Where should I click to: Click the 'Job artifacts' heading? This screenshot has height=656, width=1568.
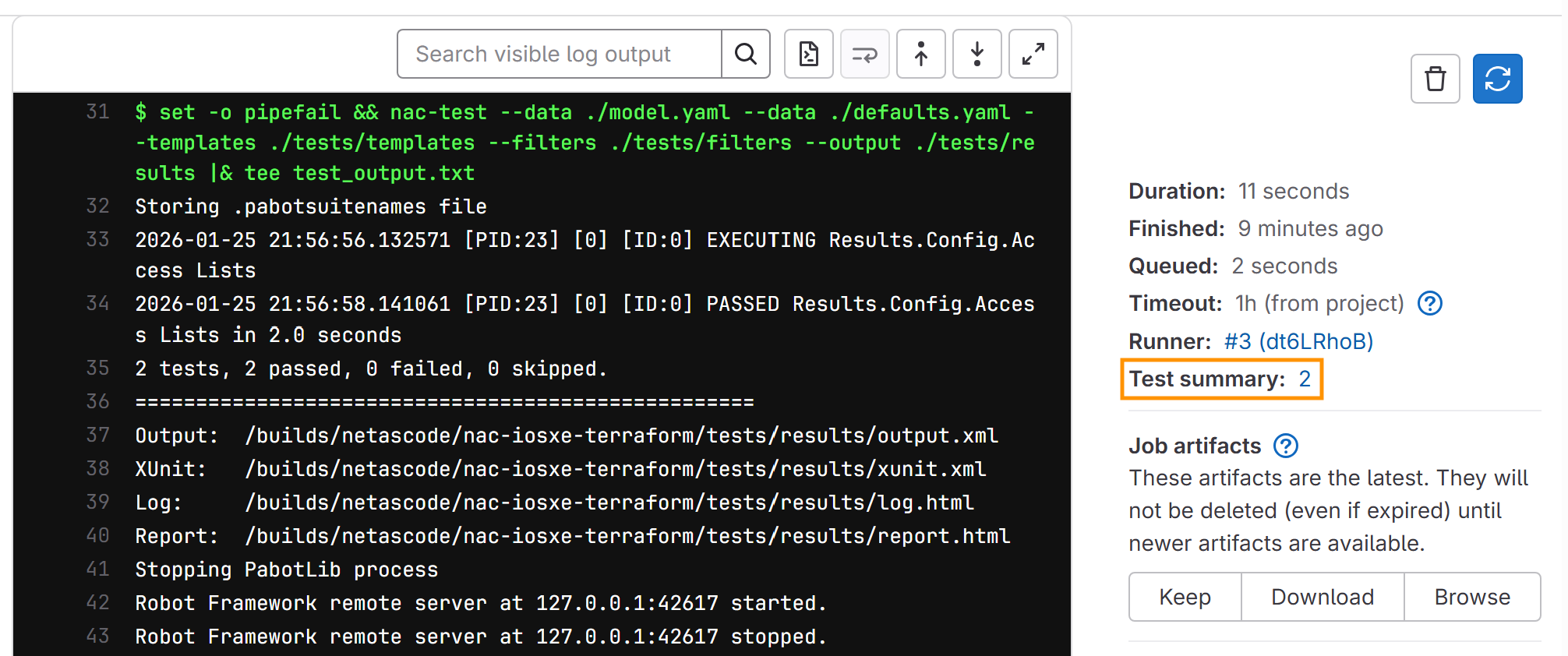point(1195,446)
